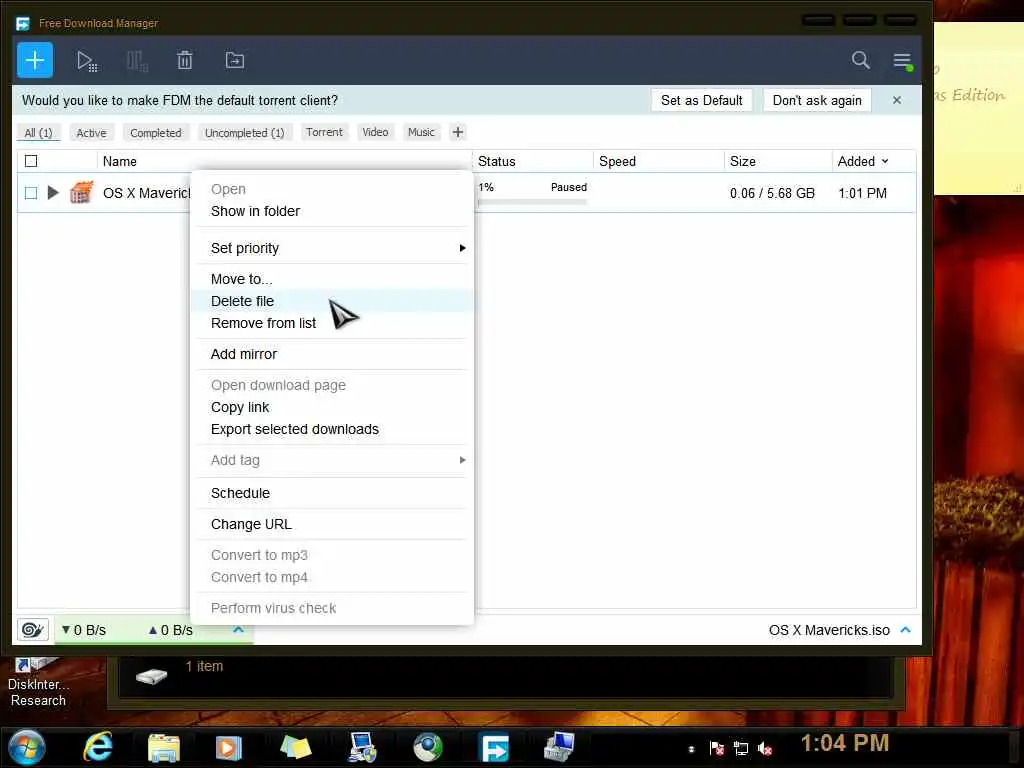
Task: Click the move to folder toolbar icon
Action: tap(234, 61)
